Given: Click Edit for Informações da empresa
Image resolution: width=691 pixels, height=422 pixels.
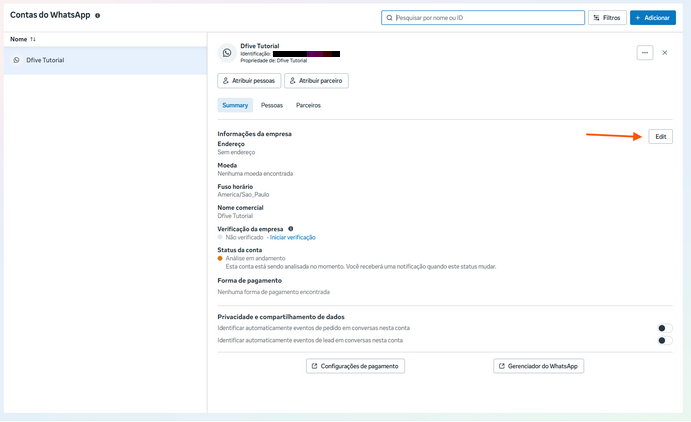Looking at the screenshot, I should 660,136.
